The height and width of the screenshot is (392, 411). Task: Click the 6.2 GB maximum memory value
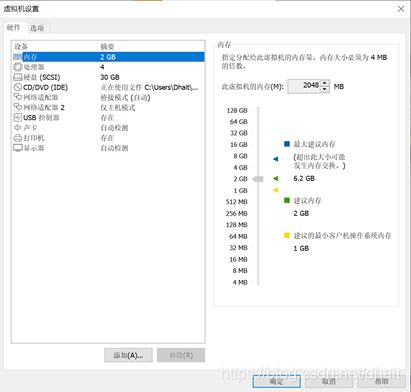coord(304,178)
